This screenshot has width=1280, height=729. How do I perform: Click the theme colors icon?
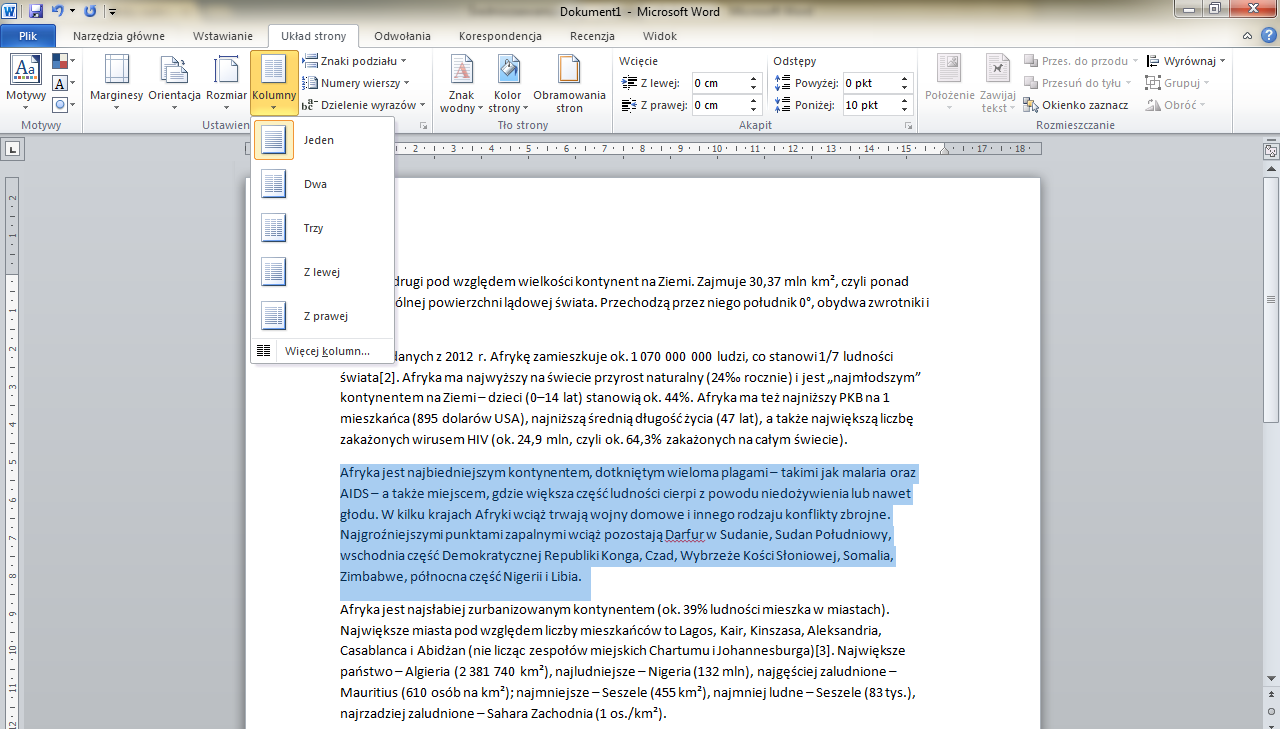coord(63,62)
